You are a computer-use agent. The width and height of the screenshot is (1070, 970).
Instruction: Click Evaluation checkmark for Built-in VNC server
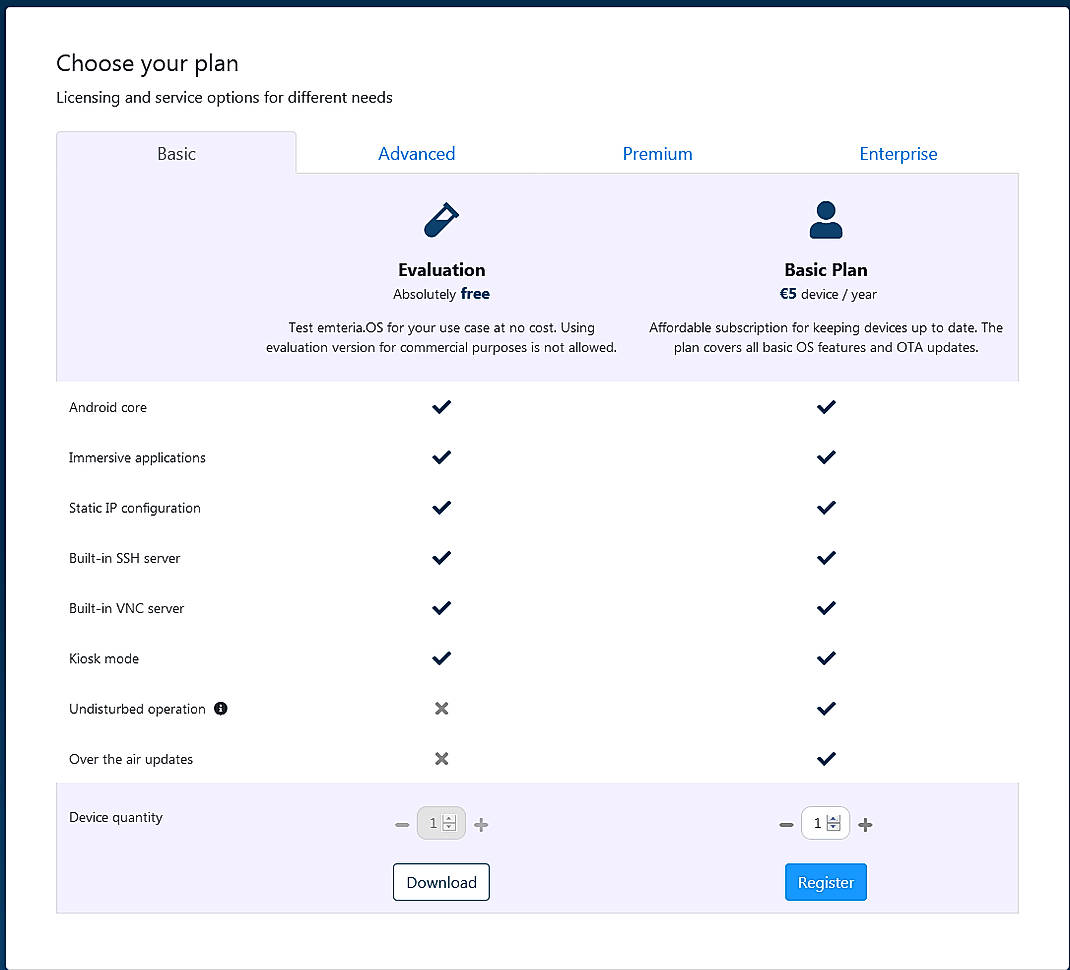(x=442, y=608)
